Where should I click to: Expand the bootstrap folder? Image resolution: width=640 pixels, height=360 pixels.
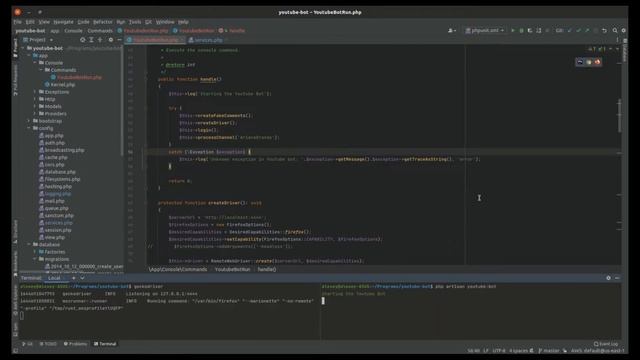(29, 121)
